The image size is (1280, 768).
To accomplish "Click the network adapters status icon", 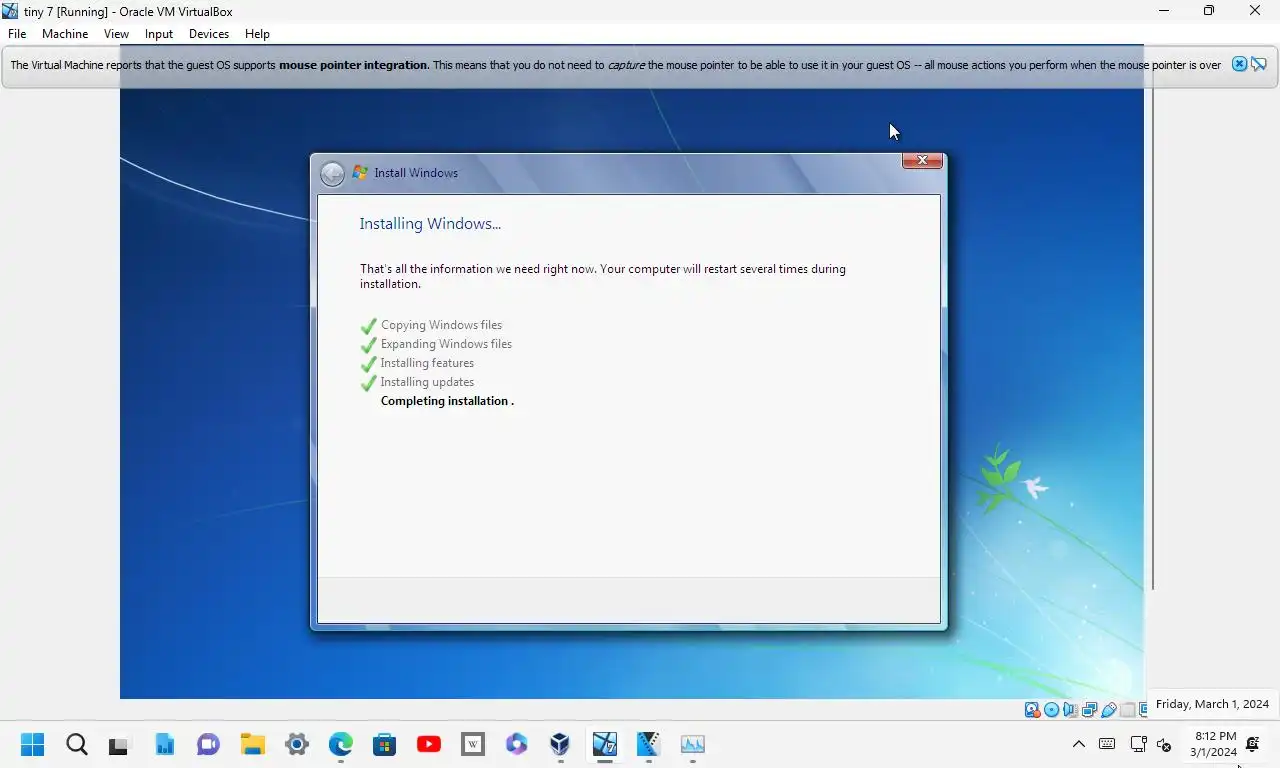I will [1089, 710].
